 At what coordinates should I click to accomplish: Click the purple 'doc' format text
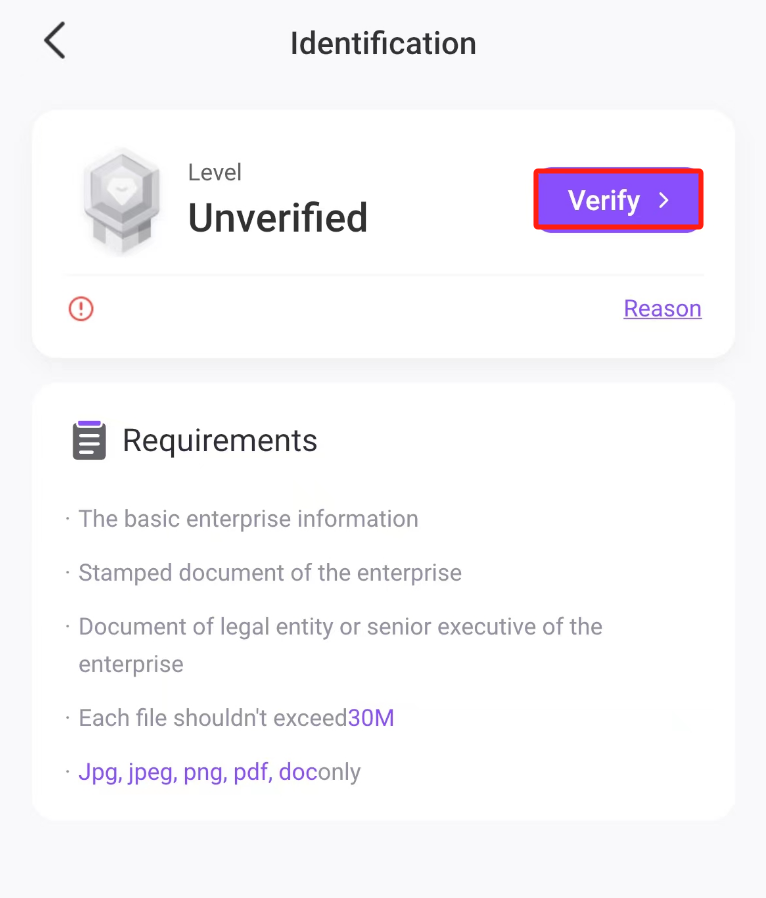pyautogui.click(x=298, y=772)
